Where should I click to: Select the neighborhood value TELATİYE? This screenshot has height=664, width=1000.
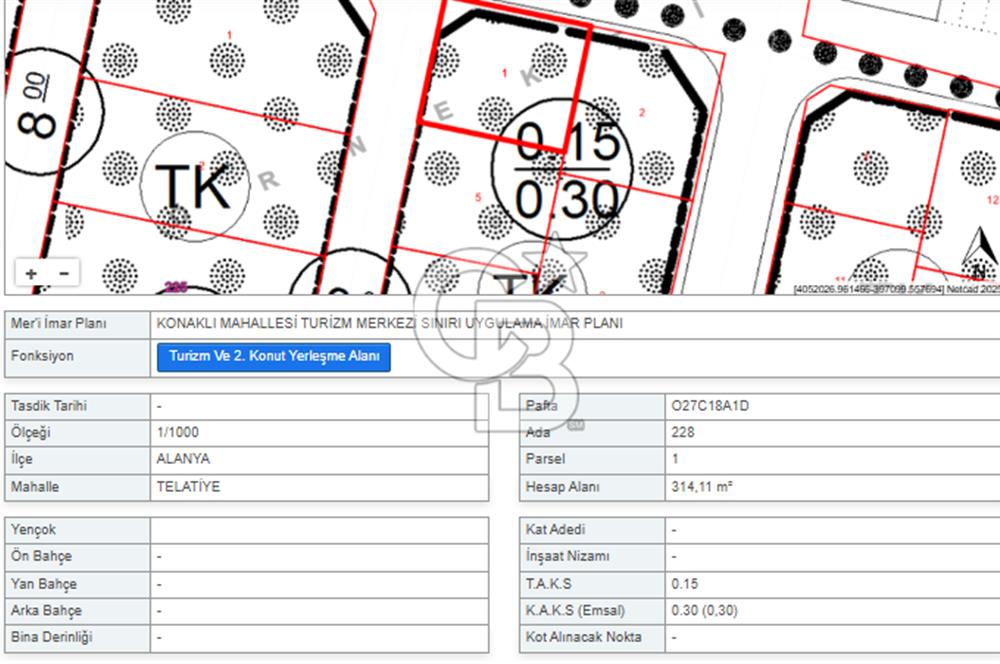[189, 487]
